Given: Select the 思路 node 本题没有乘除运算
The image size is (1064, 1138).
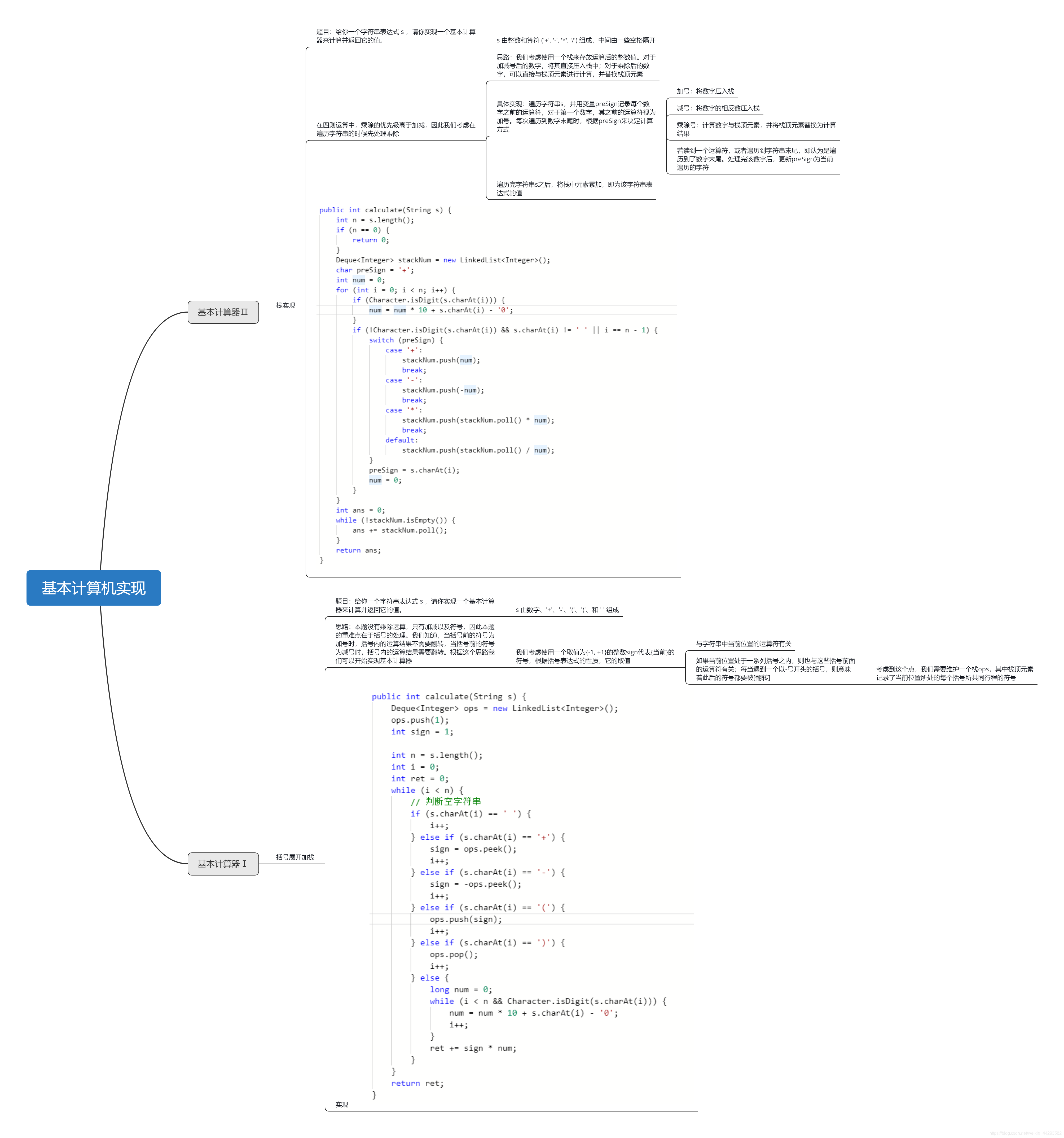Looking at the screenshot, I should pyautogui.click(x=415, y=644).
